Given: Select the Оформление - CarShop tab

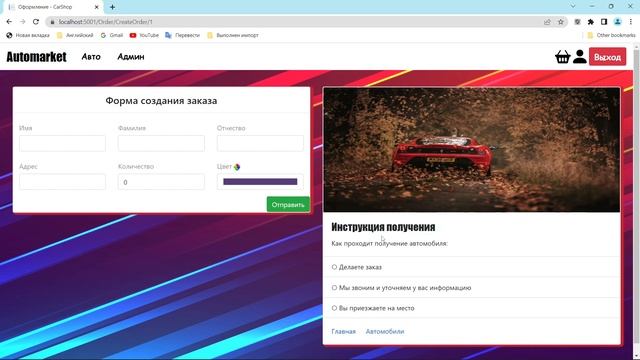Looking at the screenshot, I should (x=53, y=7).
